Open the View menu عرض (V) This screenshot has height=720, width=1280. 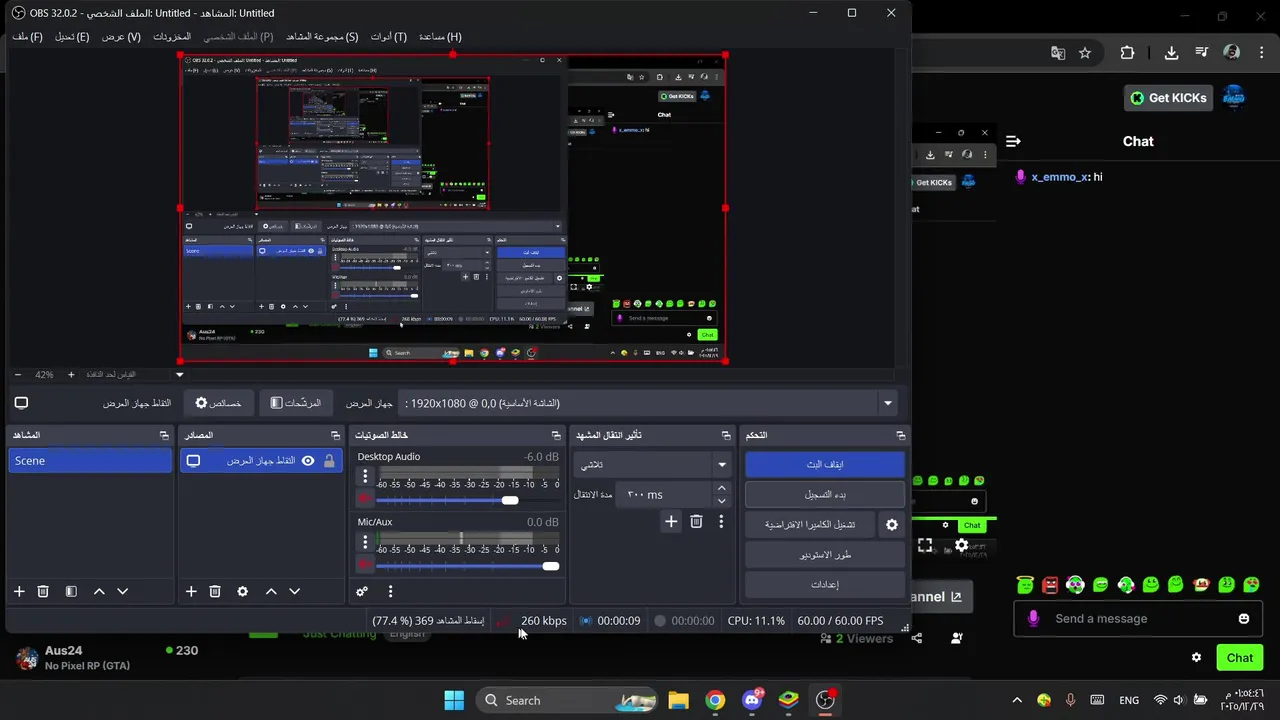[121, 37]
